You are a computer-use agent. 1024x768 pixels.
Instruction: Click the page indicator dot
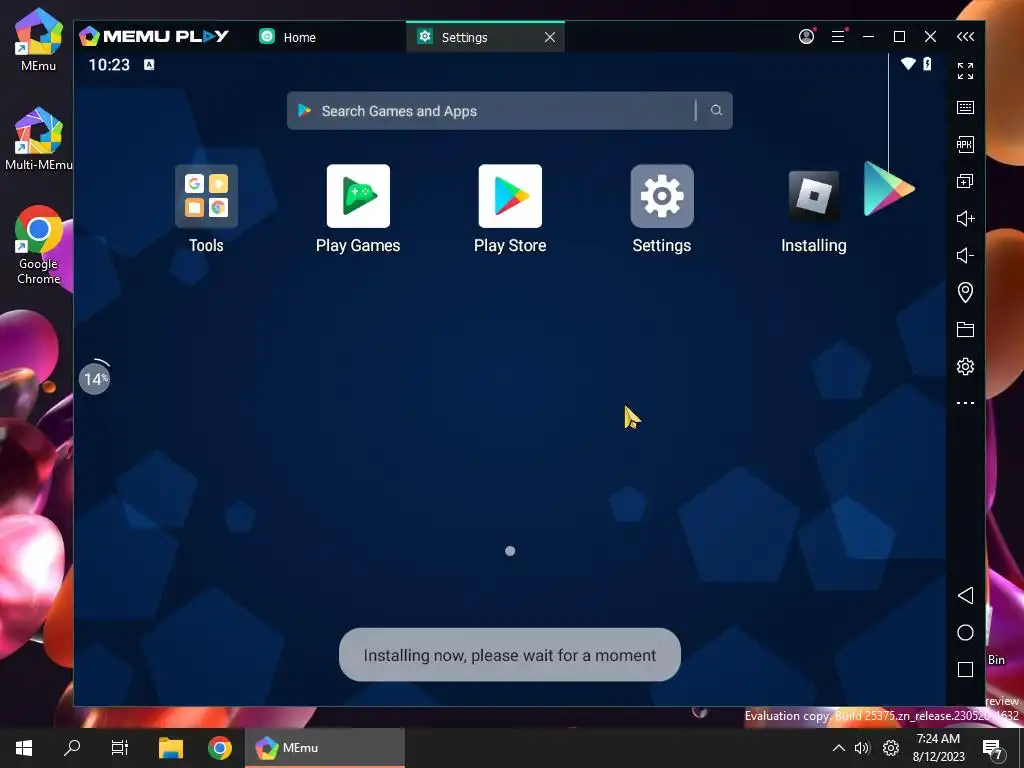point(510,551)
